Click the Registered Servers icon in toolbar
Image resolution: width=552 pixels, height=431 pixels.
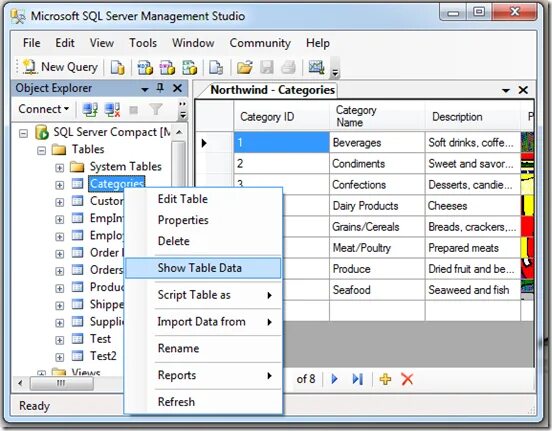(x=316, y=67)
